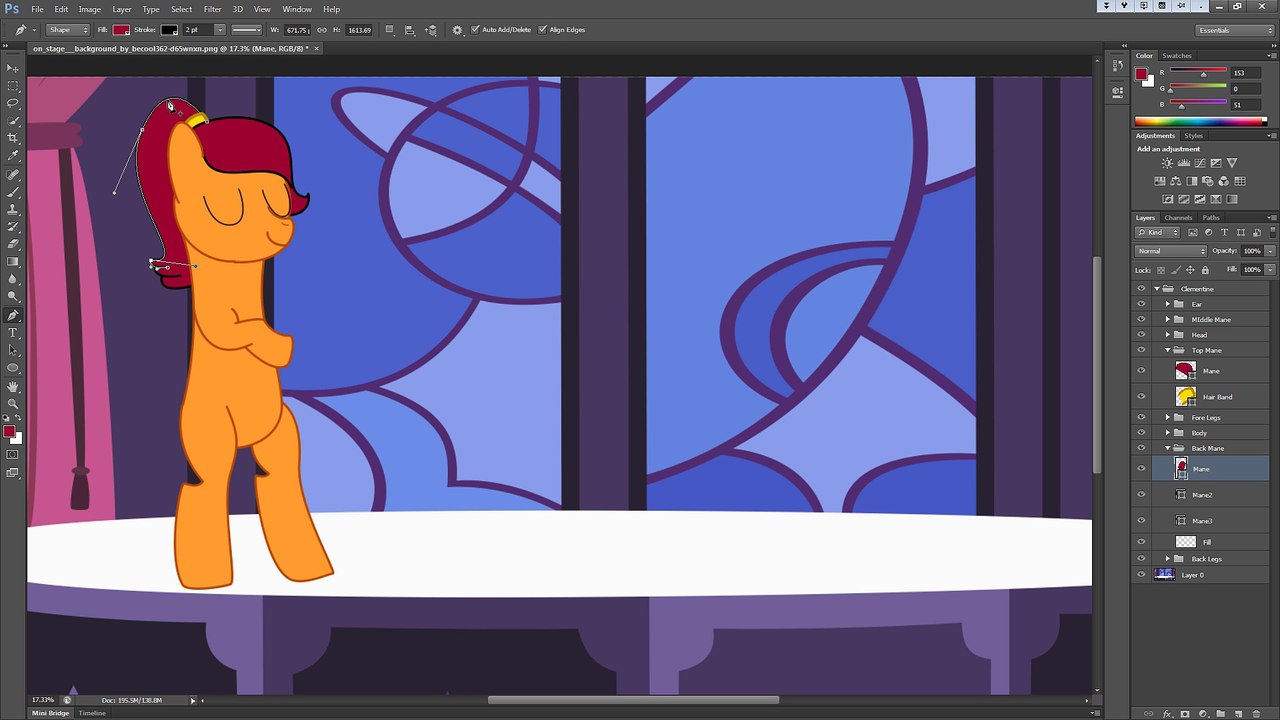This screenshot has height=720, width=1280.
Task: Open the pen options gear icon
Action: [x=457, y=30]
